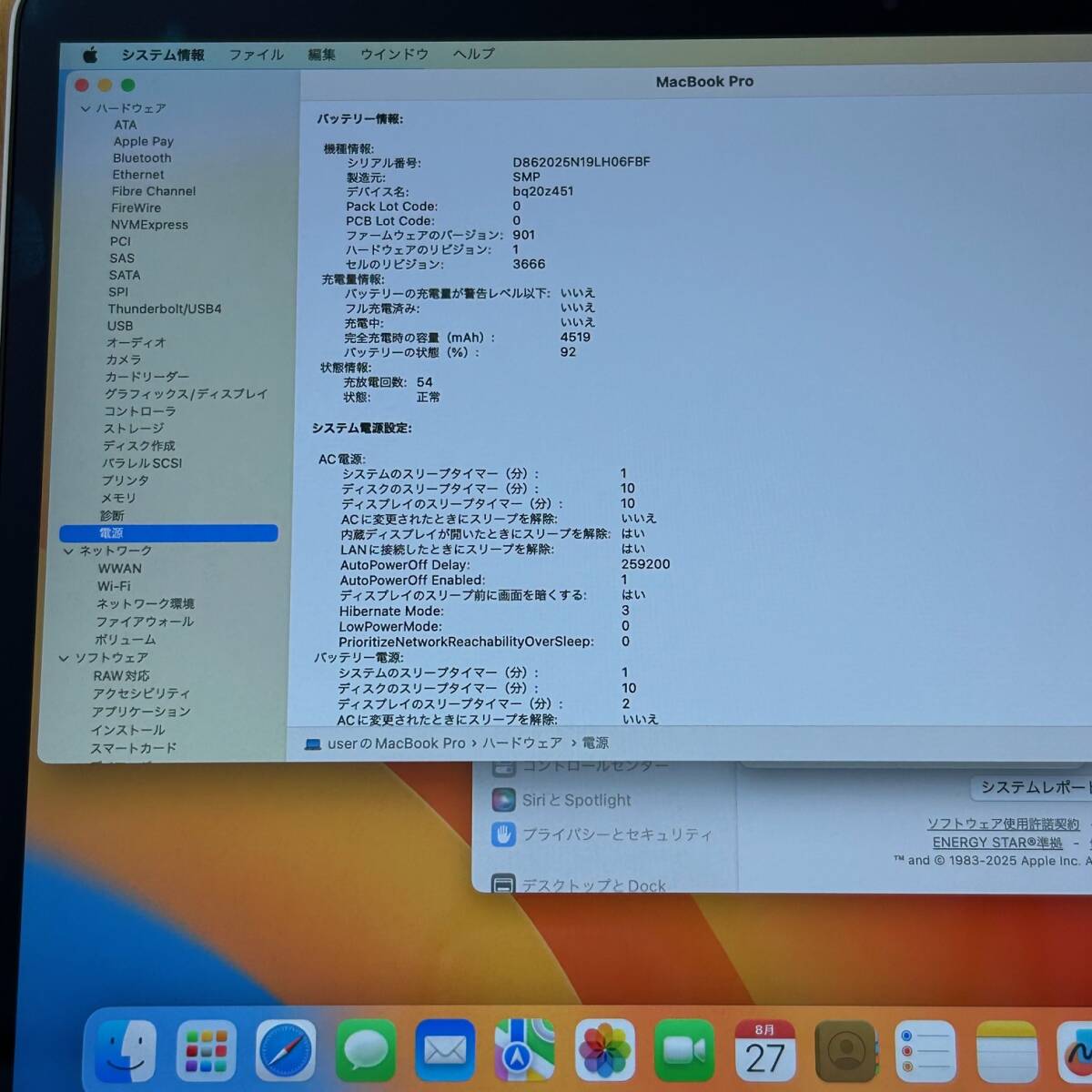Viewport: 1092px width, 1092px height.
Task: Select ファイアウォール in sidebar
Action: tap(145, 622)
